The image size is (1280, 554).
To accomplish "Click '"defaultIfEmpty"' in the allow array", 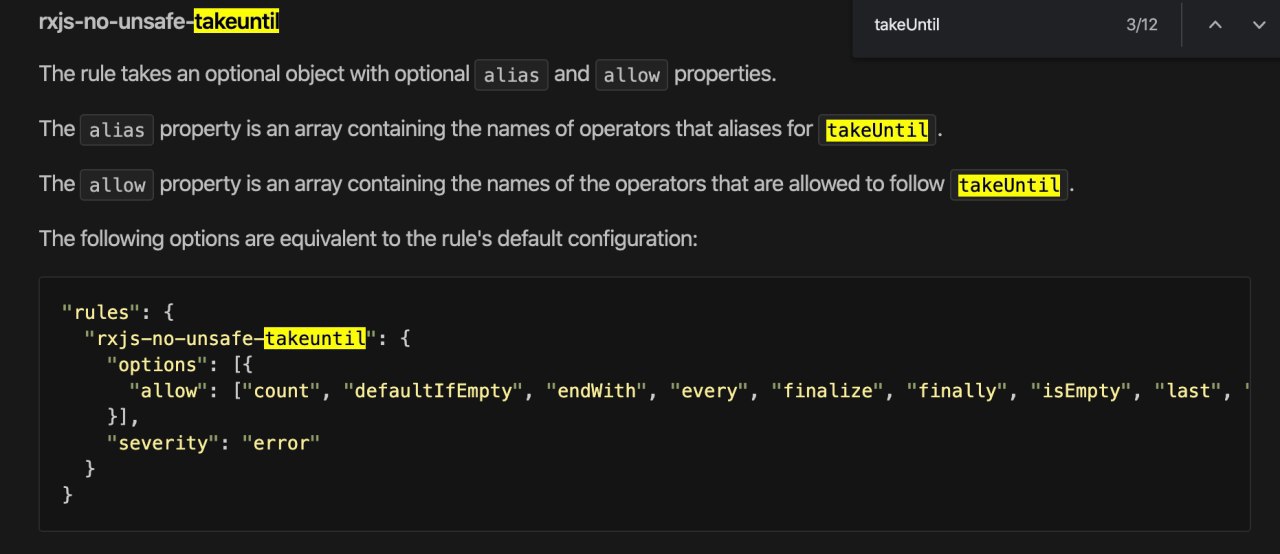I will (434, 391).
